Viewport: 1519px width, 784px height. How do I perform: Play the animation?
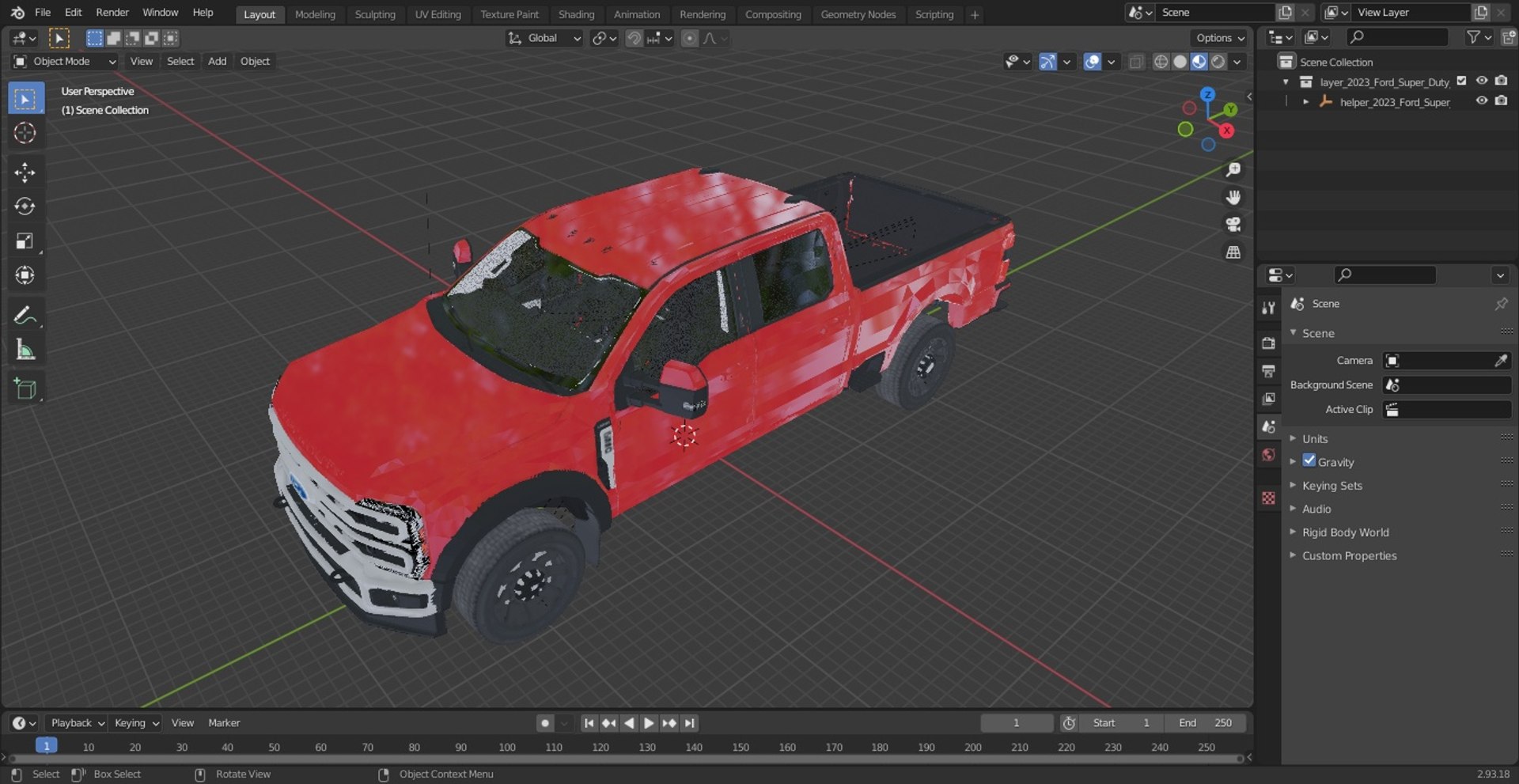point(649,723)
